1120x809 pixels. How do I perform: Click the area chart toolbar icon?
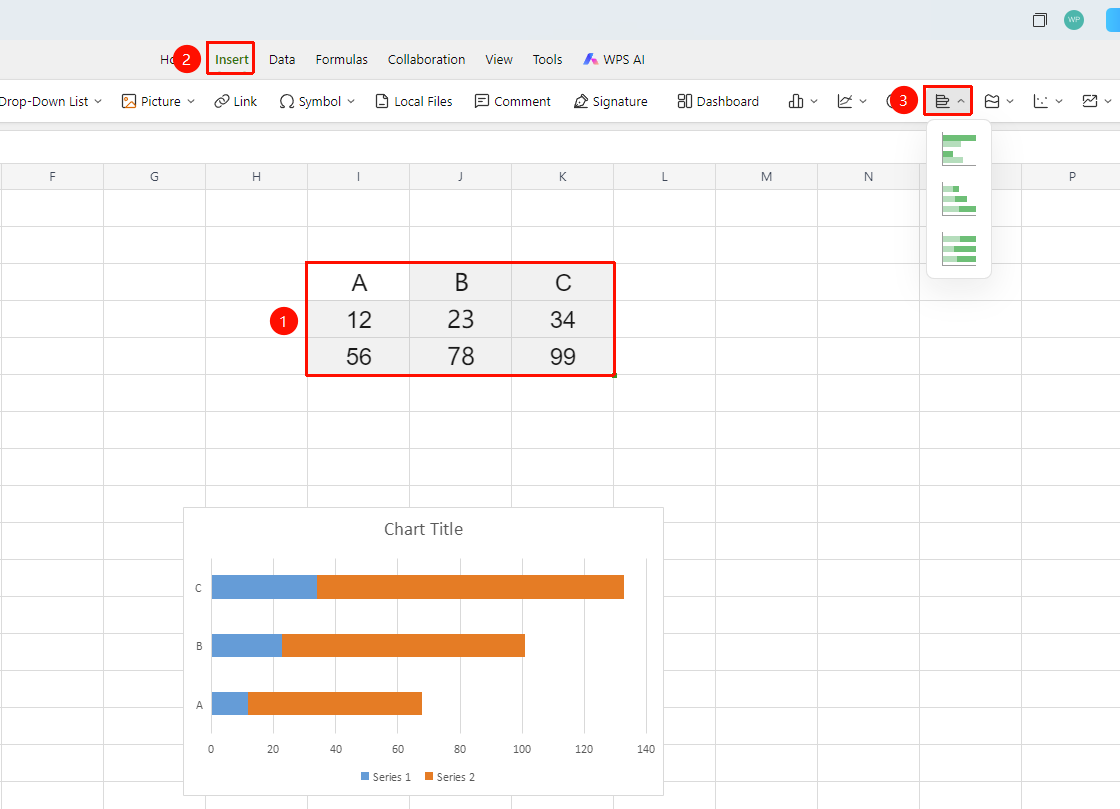tap(991, 101)
